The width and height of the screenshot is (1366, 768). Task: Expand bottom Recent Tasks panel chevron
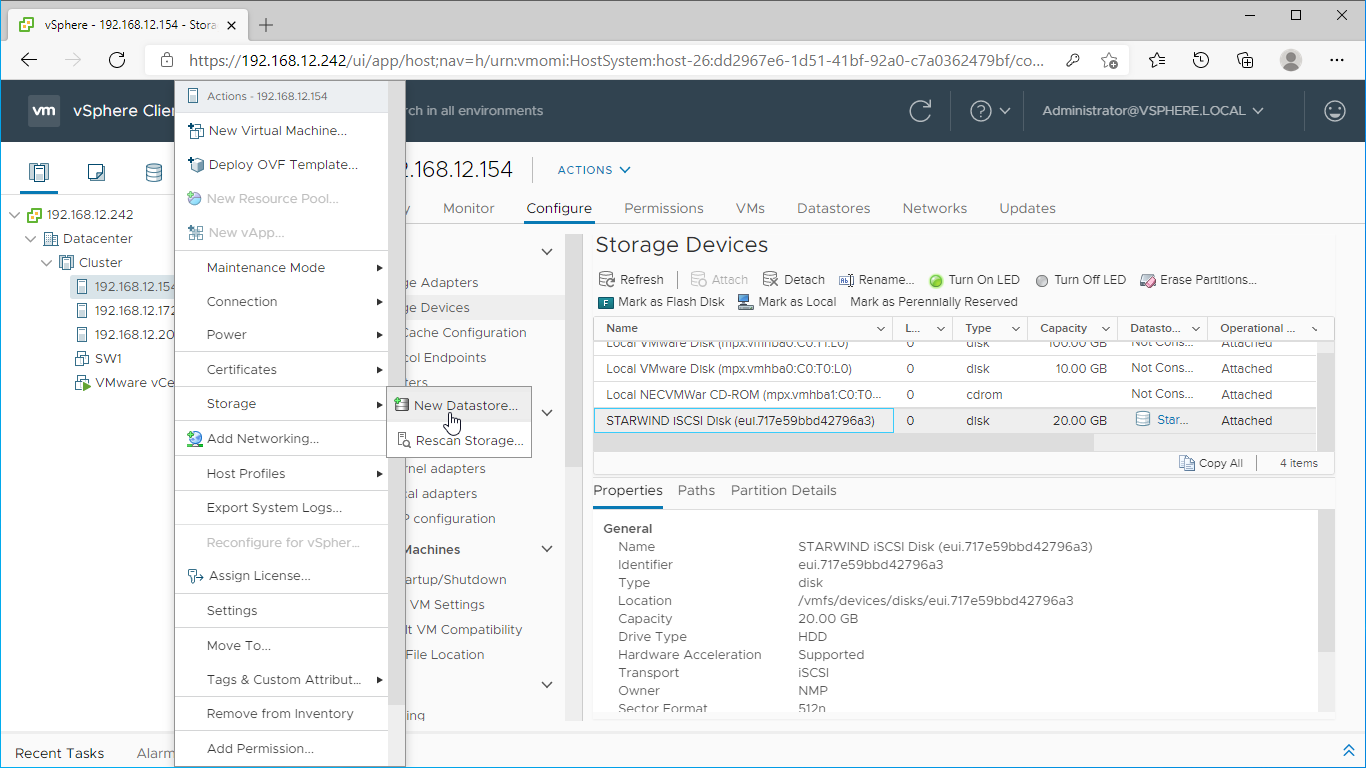coord(1348,750)
